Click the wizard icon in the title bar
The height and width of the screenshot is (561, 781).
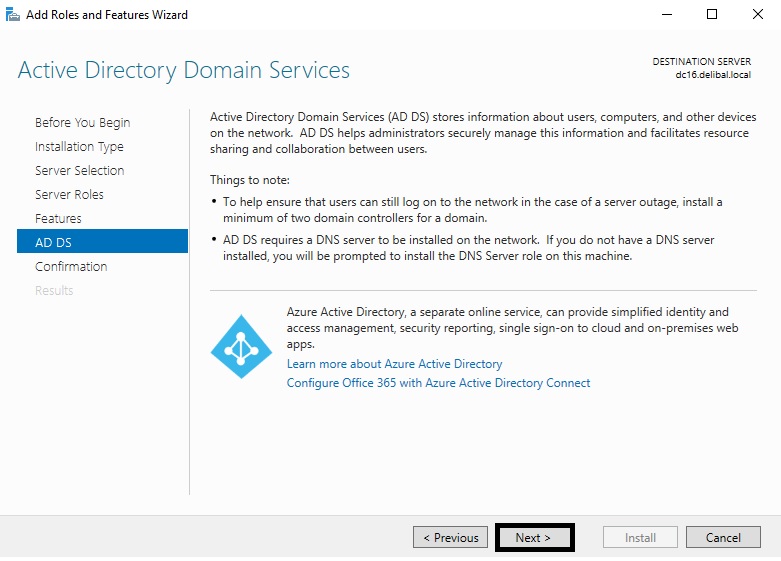pos(13,14)
